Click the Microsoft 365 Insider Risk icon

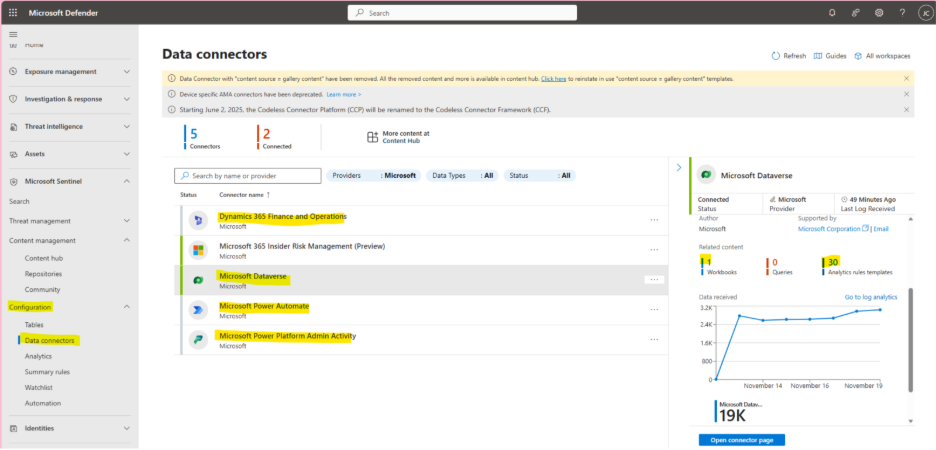coord(198,250)
